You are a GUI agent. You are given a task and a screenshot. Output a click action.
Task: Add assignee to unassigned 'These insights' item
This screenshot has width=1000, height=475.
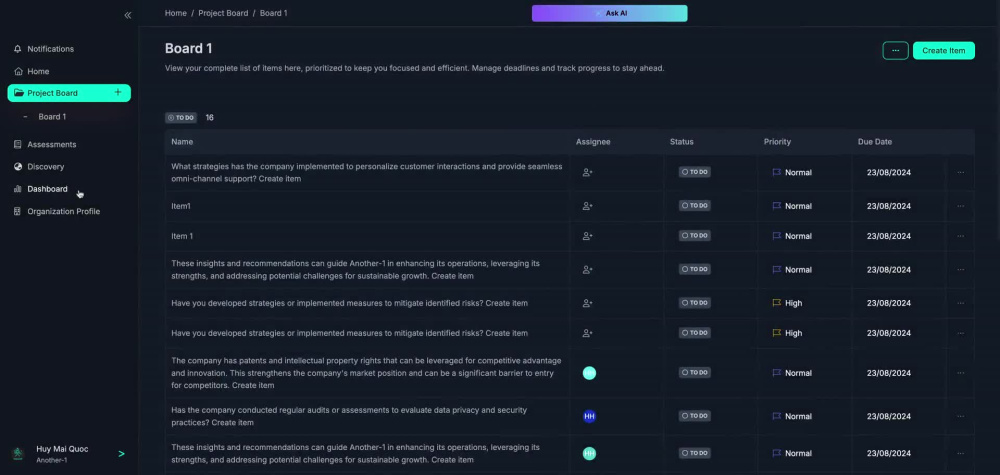click(x=588, y=270)
